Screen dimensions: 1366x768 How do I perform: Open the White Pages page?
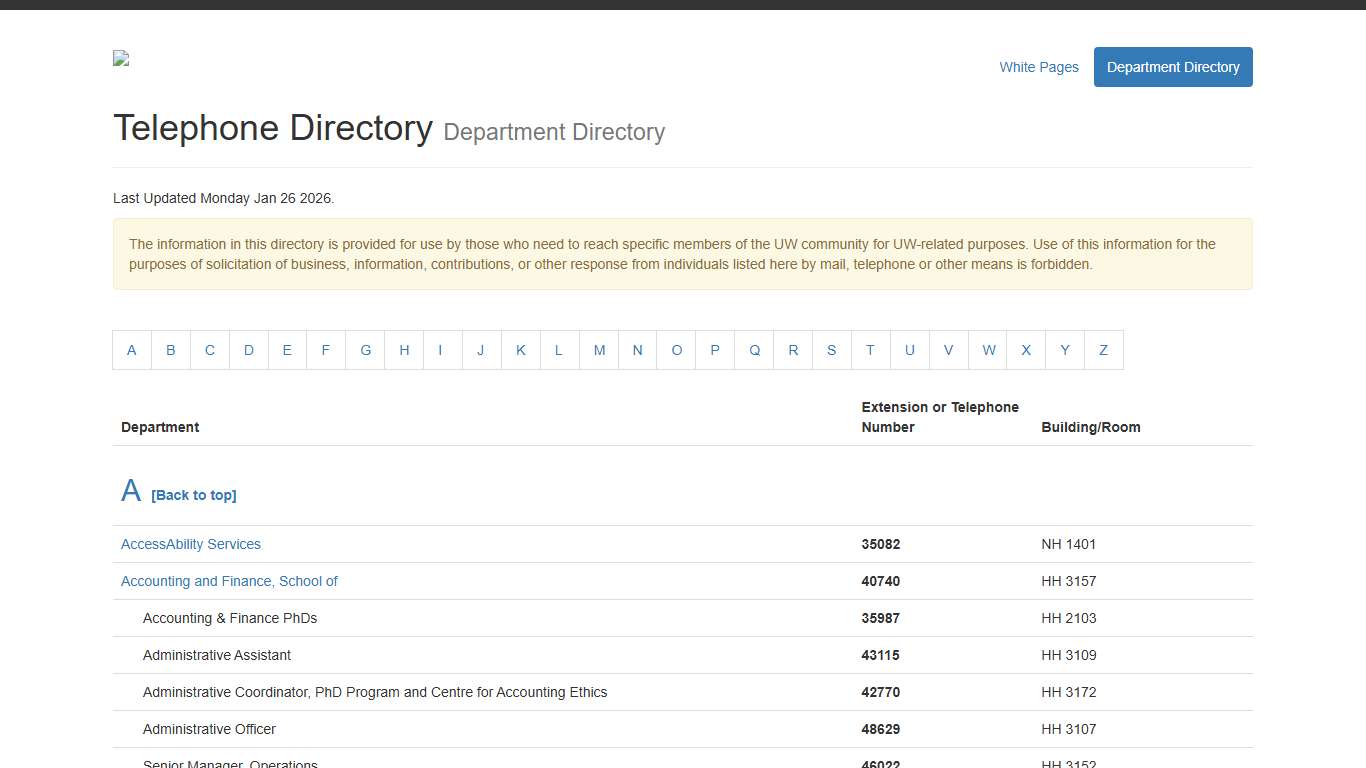pos(1039,67)
